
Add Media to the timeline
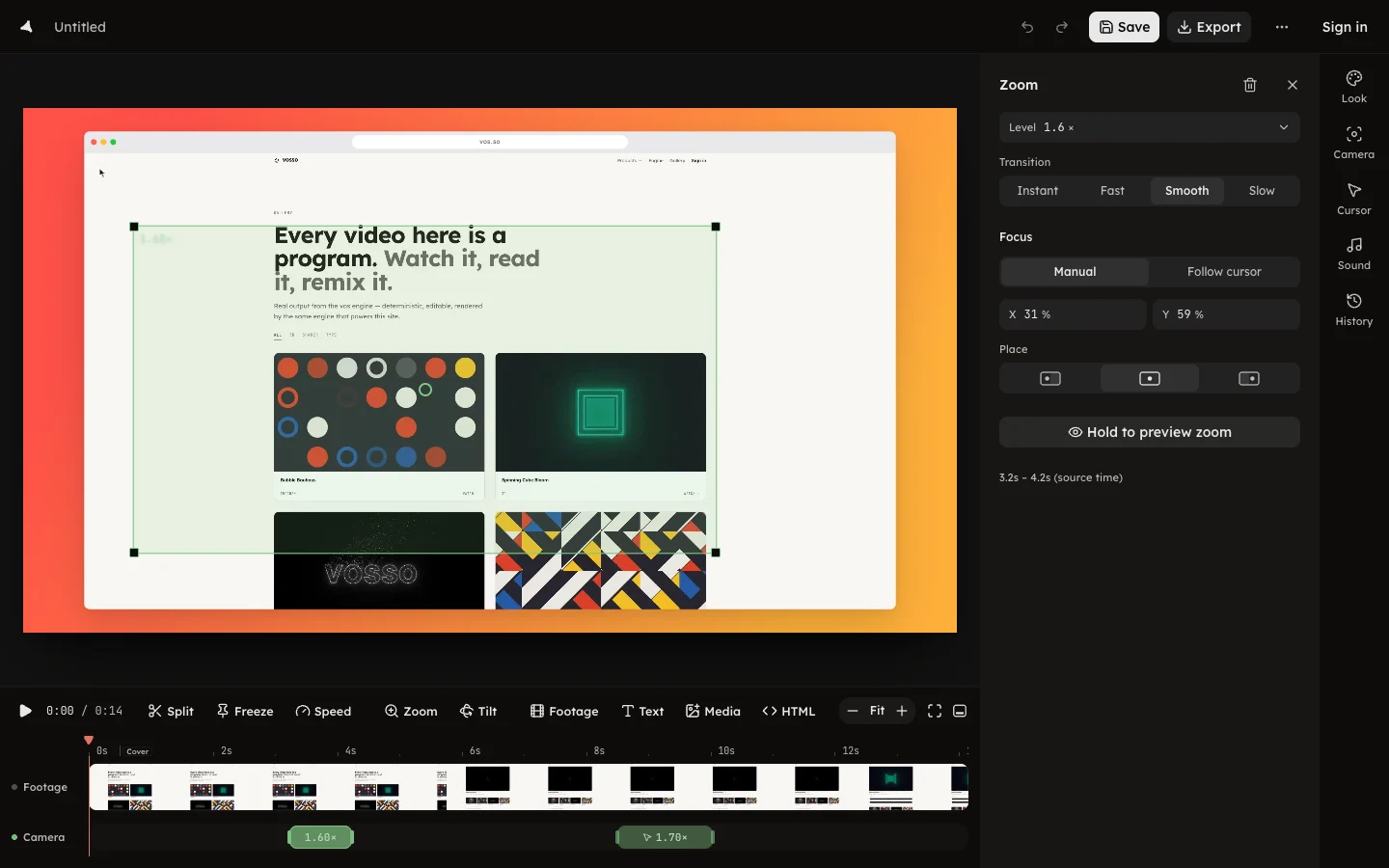tap(713, 711)
